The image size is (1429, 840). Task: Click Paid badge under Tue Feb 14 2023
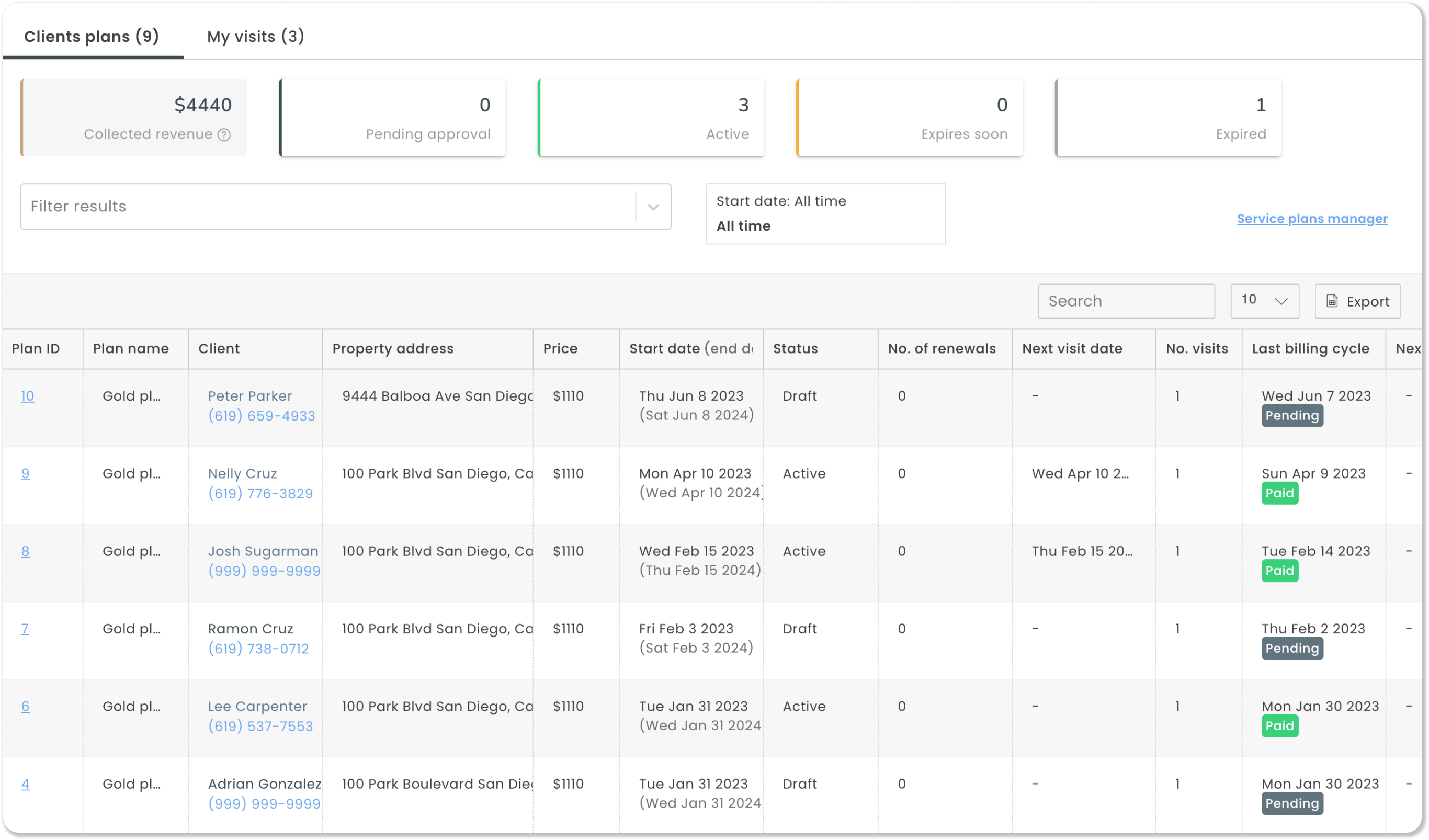coord(1280,571)
